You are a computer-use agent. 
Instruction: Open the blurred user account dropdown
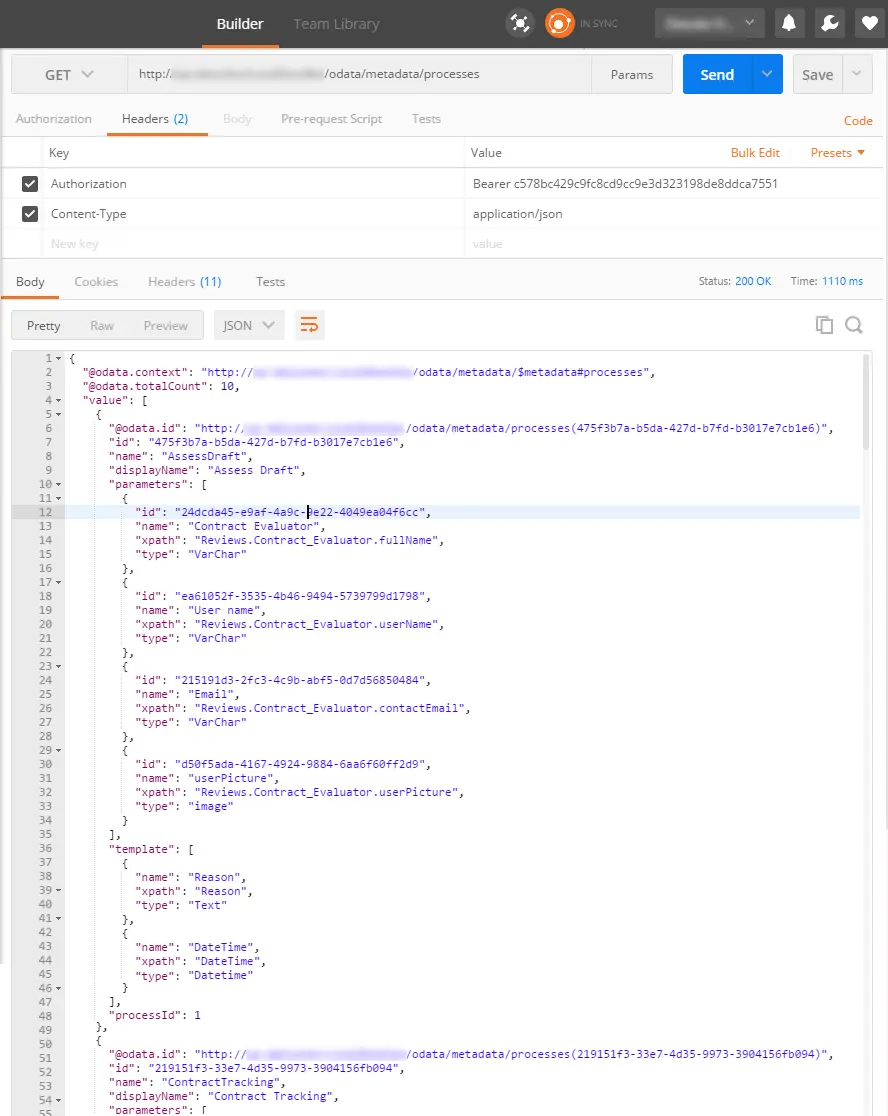[709, 23]
